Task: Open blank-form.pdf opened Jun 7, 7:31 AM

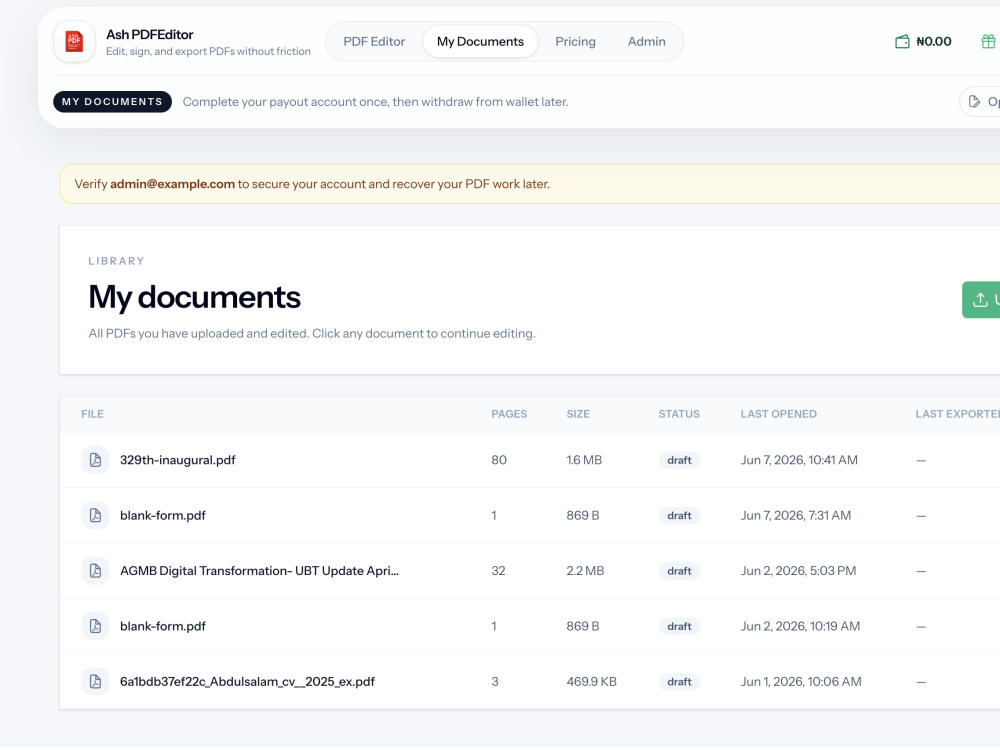Action: point(163,515)
